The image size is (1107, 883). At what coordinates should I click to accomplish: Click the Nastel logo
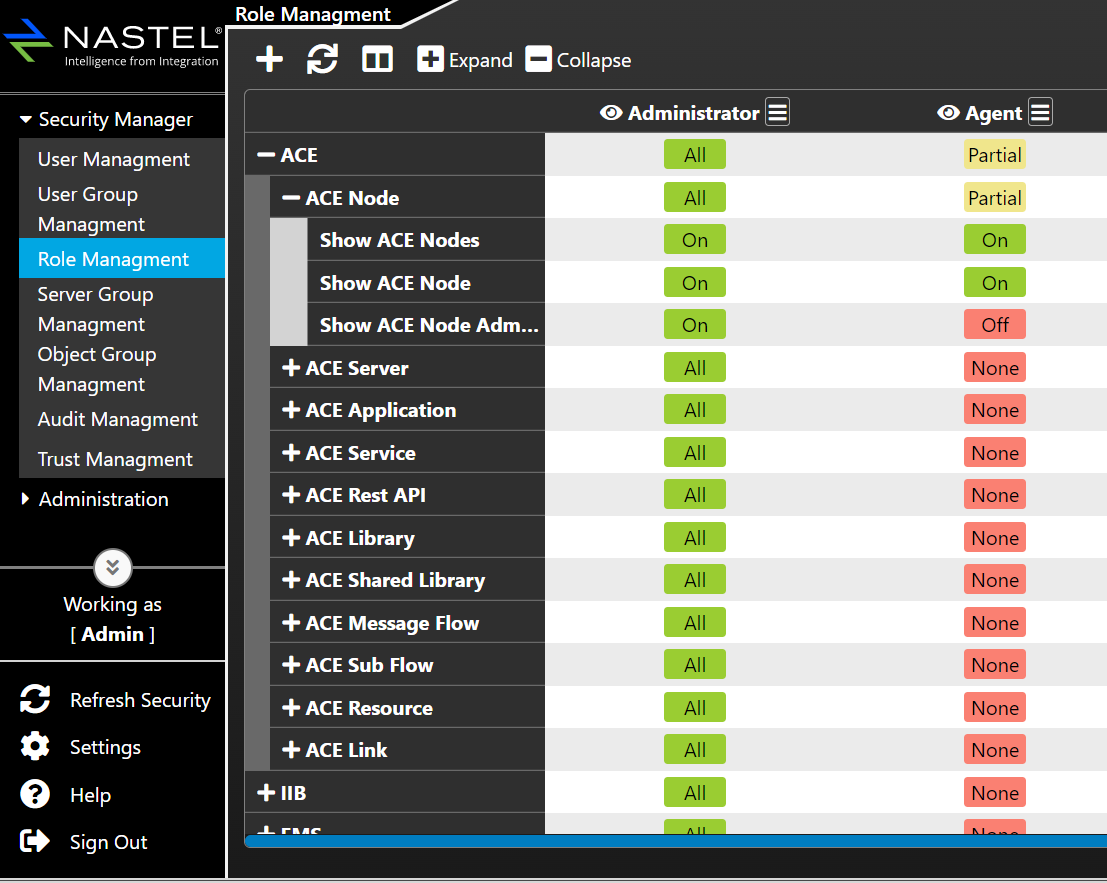click(113, 42)
